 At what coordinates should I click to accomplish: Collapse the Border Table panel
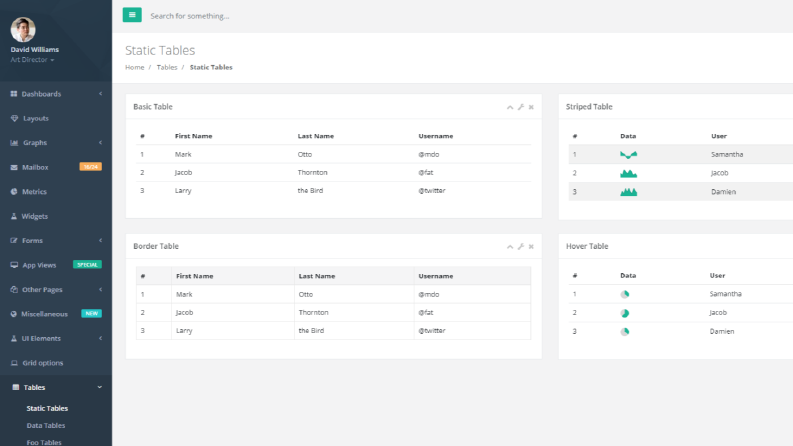510,247
